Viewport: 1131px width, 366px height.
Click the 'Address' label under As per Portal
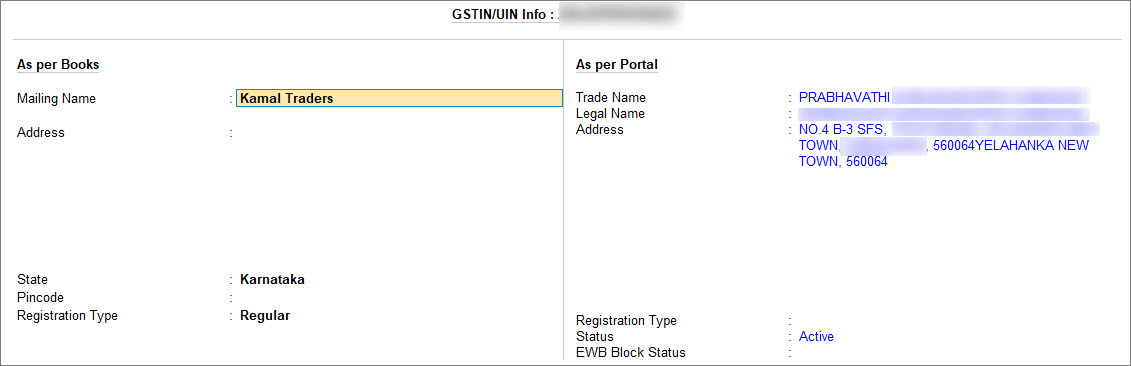click(x=599, y=130)
